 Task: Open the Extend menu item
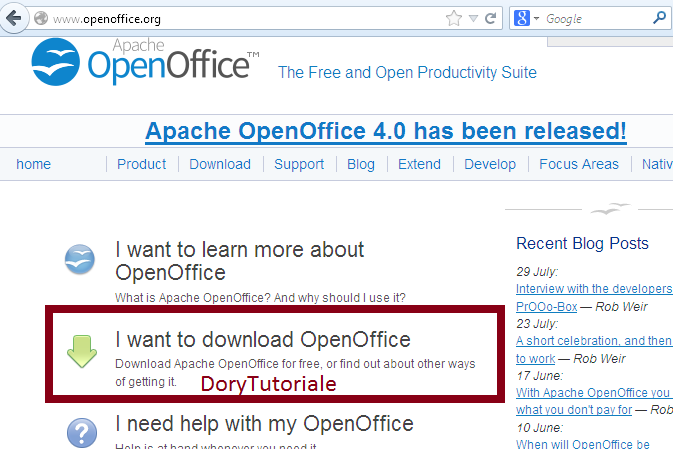pyautogui.click(x=419, y=164)
